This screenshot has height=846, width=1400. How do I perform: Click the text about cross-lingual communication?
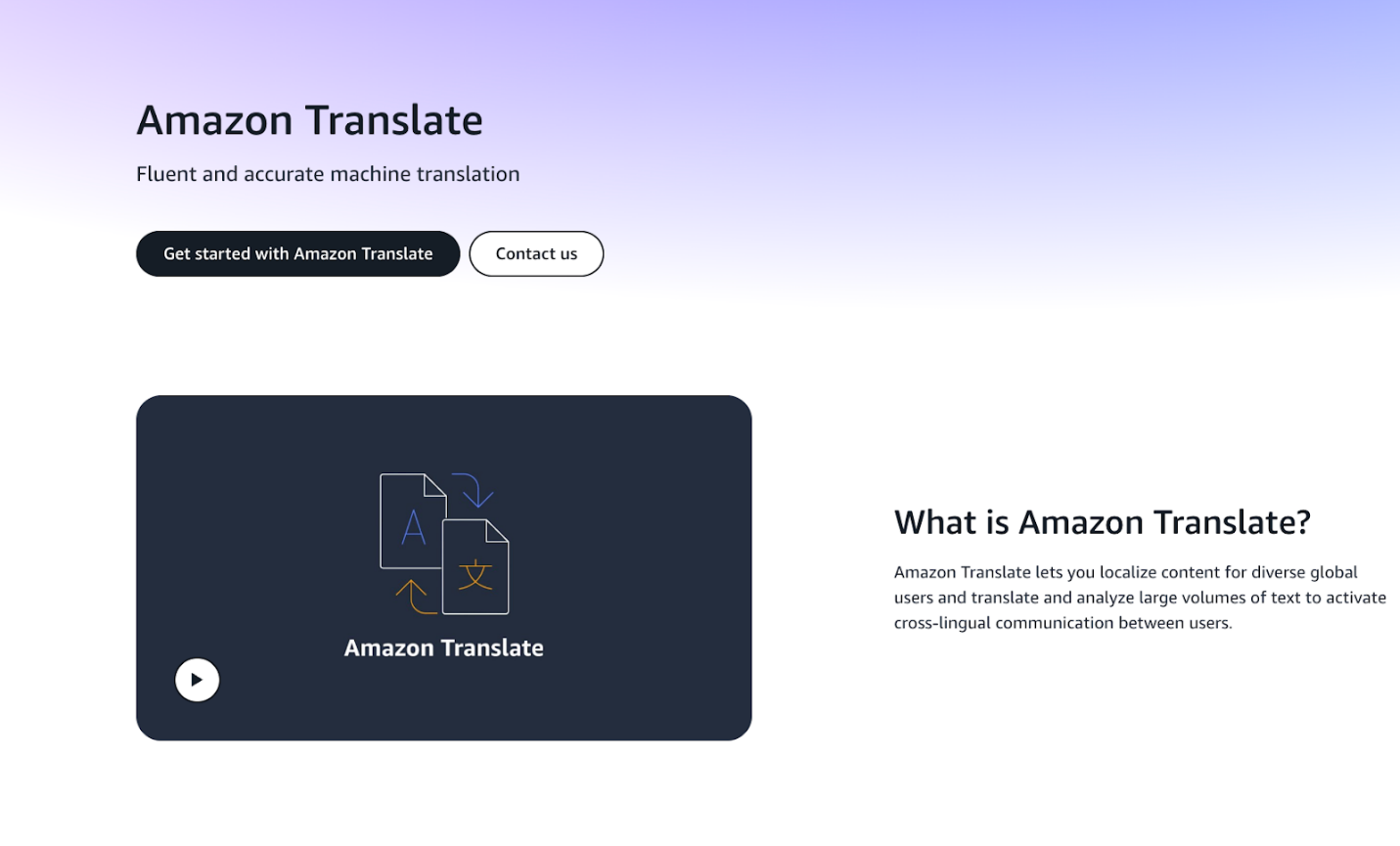click(1062, 622)
